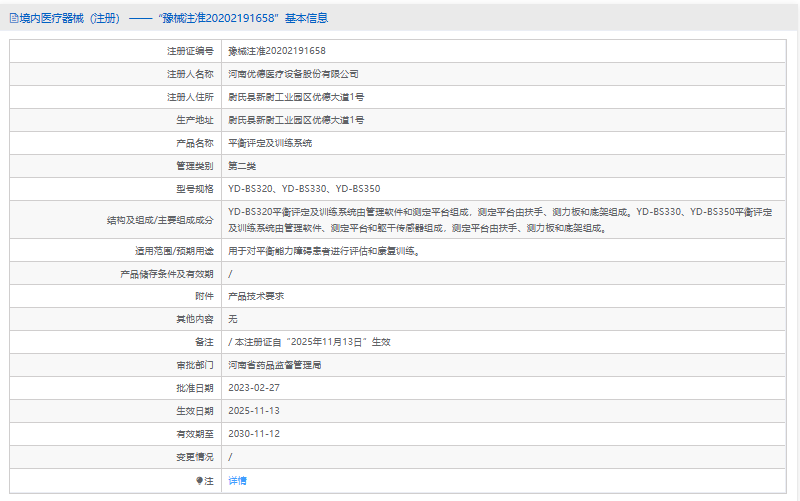Select the header title 境内医疗器械（注册）基本信息

[173, 18]
